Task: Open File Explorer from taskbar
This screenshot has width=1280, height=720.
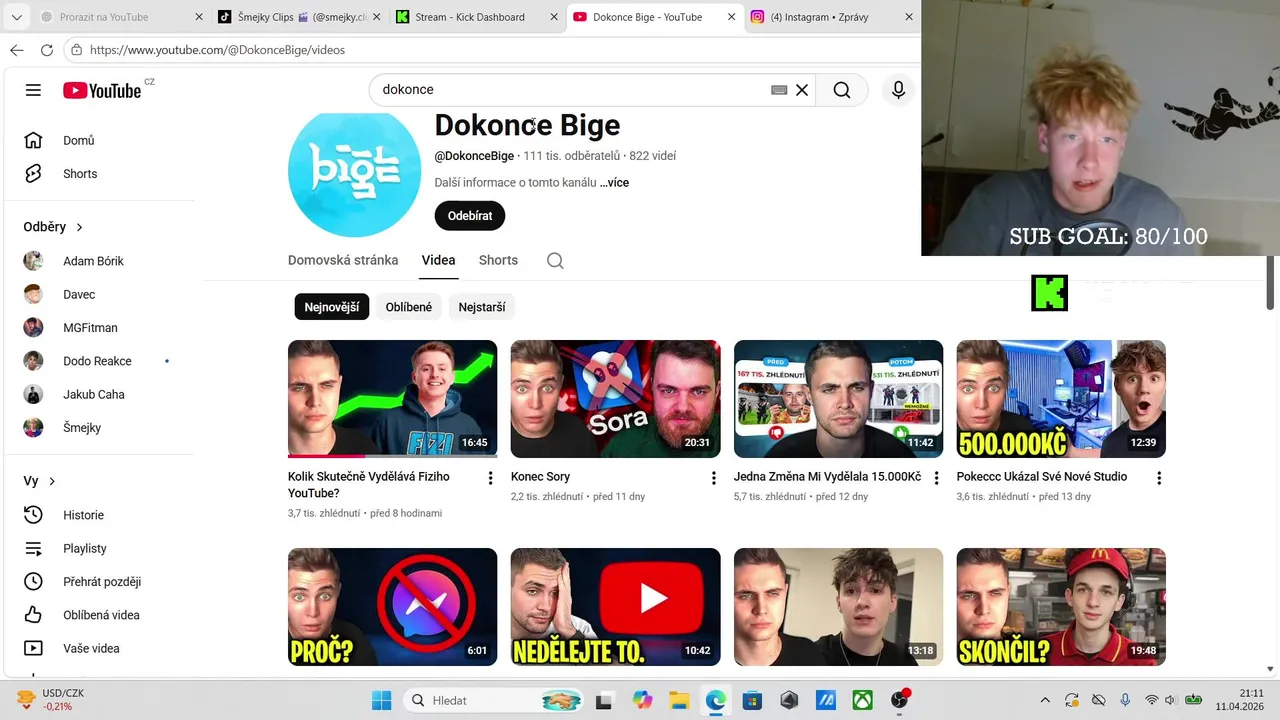Action: pyautogui.click(x=679, y=700)
